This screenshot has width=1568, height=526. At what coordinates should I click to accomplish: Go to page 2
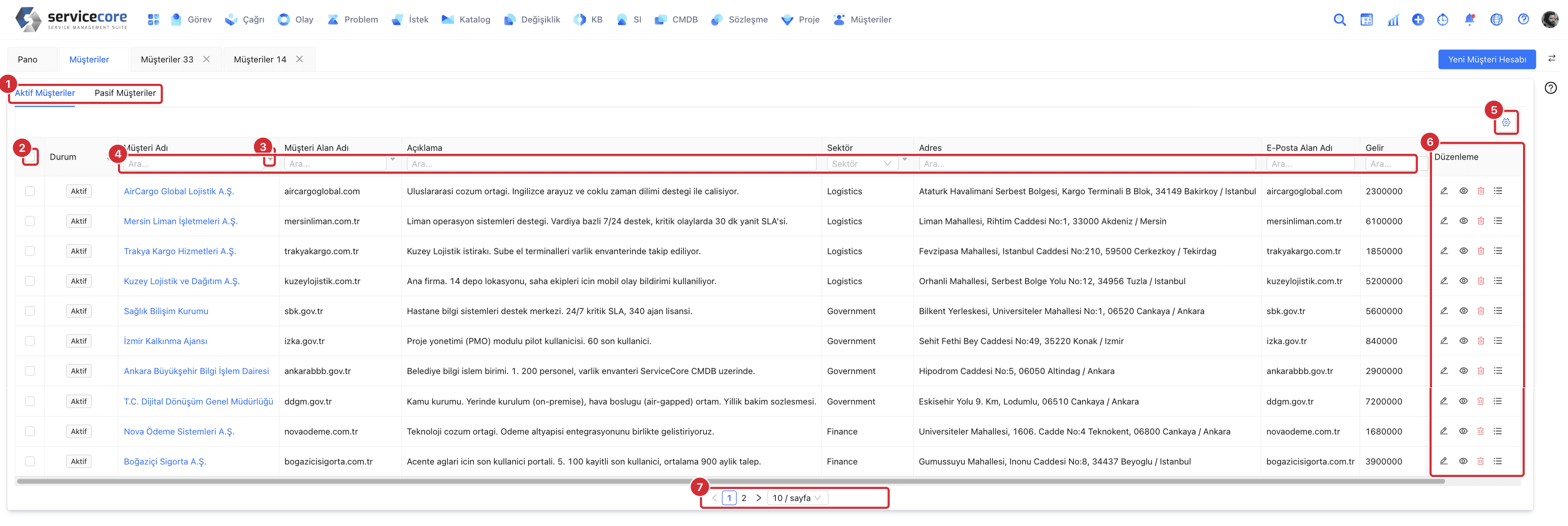coord(744,498)
